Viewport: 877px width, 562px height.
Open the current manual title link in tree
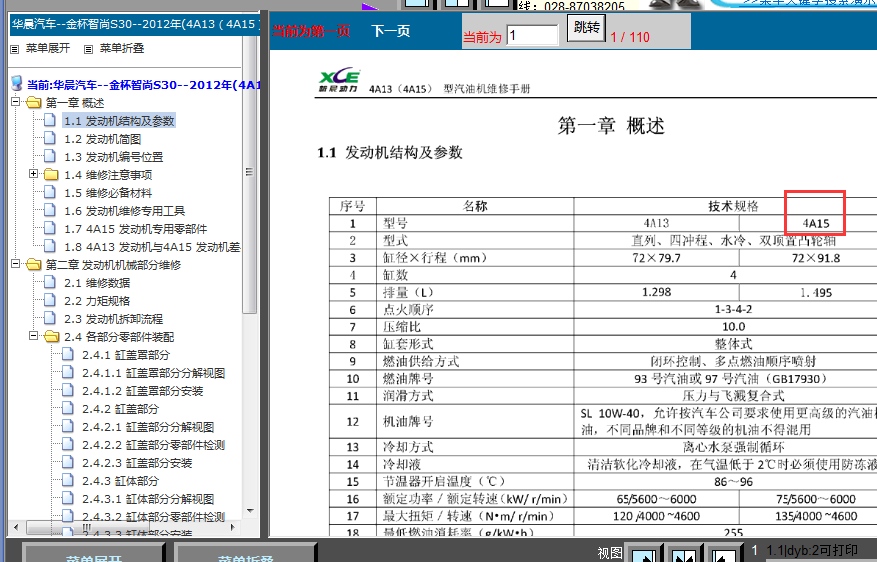[144, 85]
